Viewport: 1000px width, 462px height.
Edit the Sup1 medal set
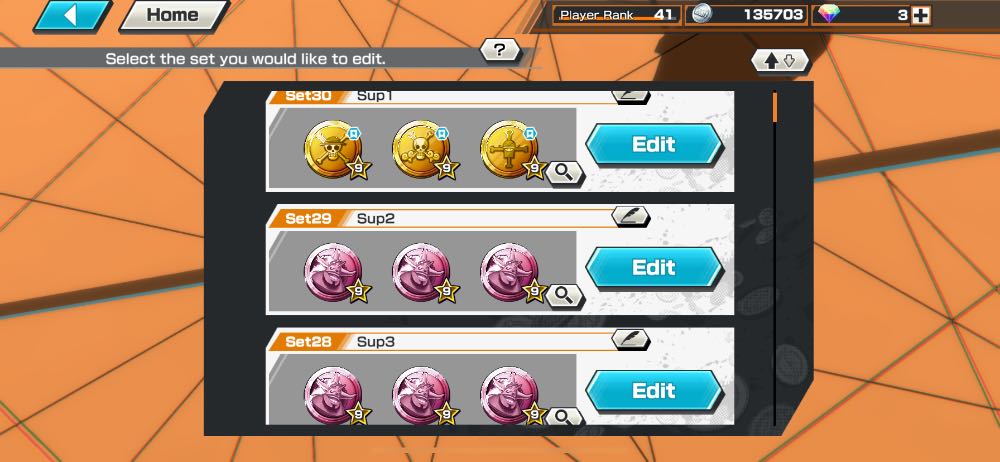pyautogui.click(x=654, y=144)
